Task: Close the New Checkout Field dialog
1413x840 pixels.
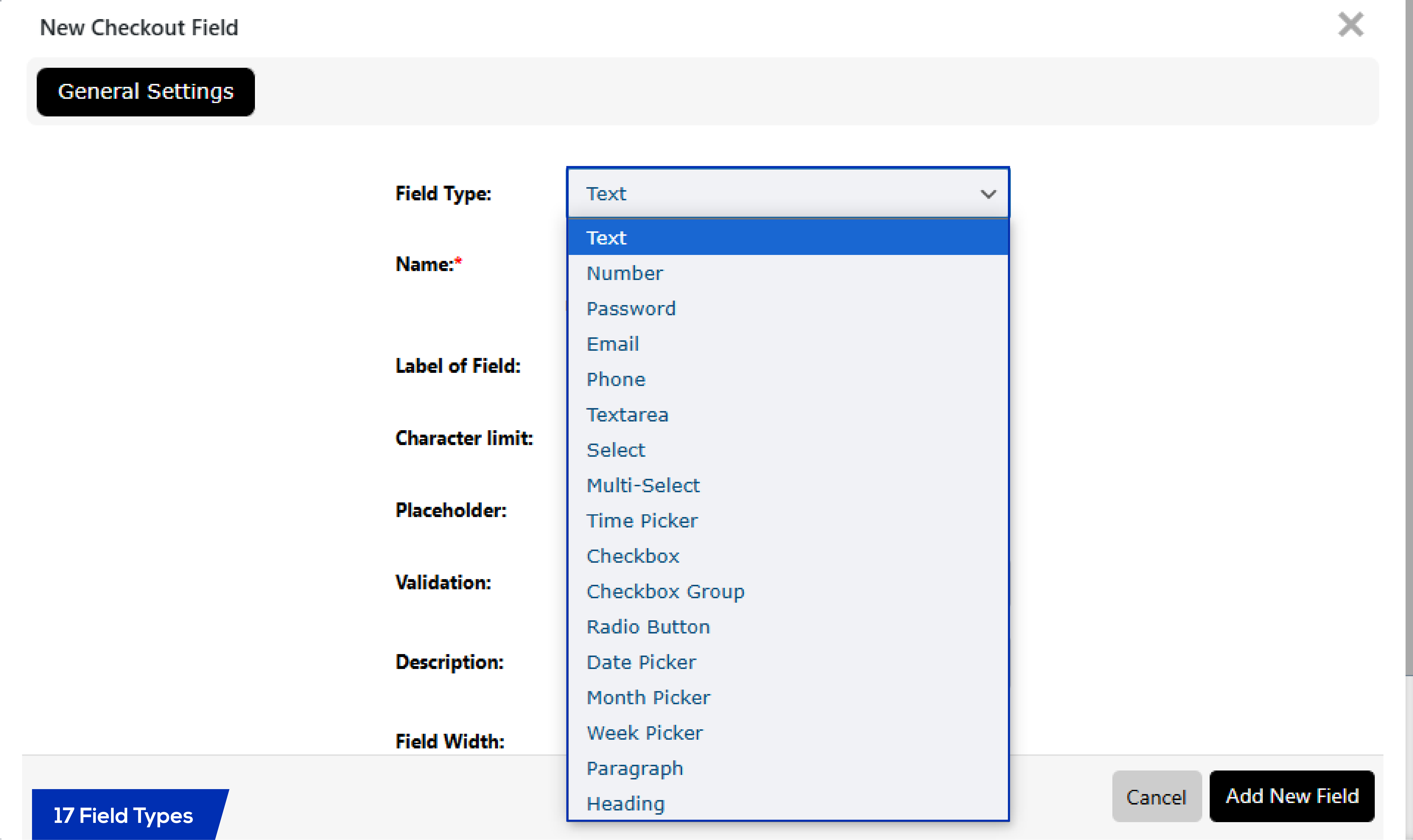Action: coord(1351,25)
